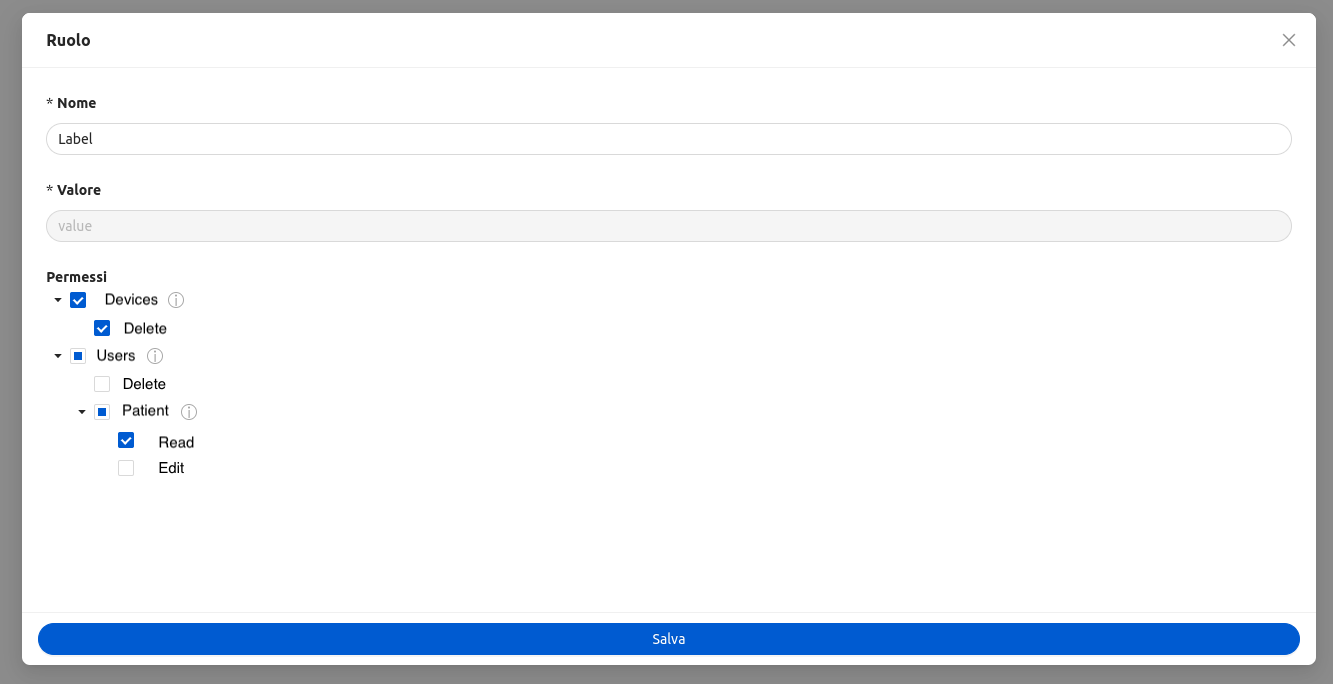The width and height of the screenshot is (1333, 684).
Task: Click inside the Nome input field
Action: point(669,138)
